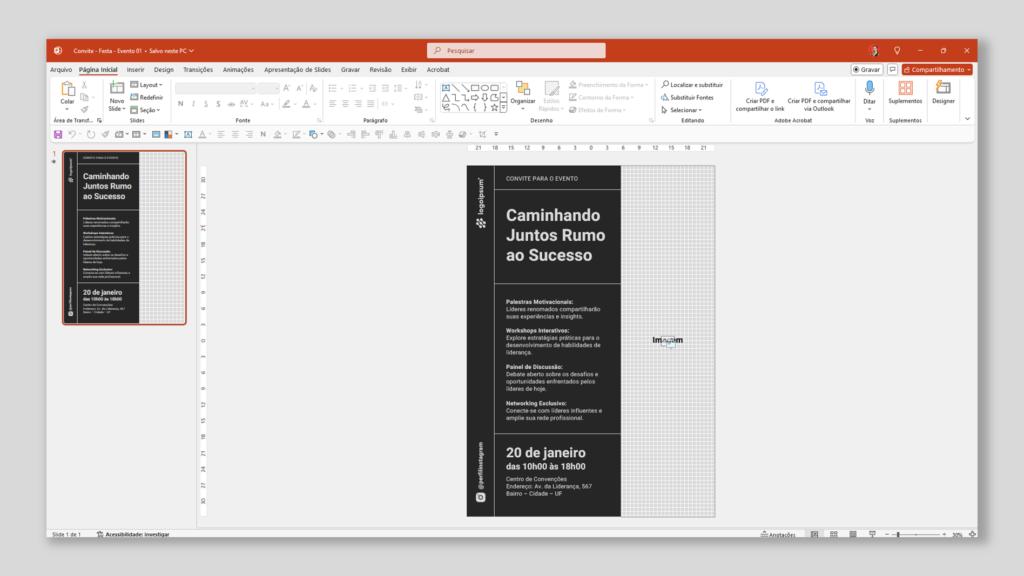Toggle italic formatting

tap(193, 104)
